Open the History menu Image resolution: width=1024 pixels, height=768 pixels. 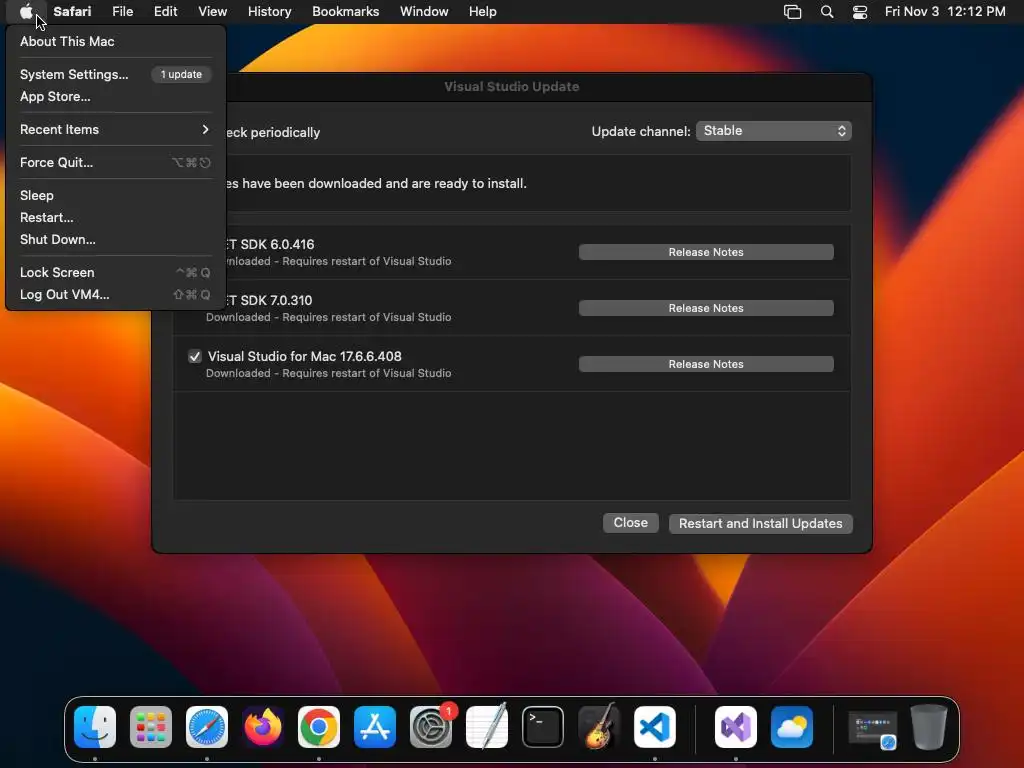click(269, 12)
